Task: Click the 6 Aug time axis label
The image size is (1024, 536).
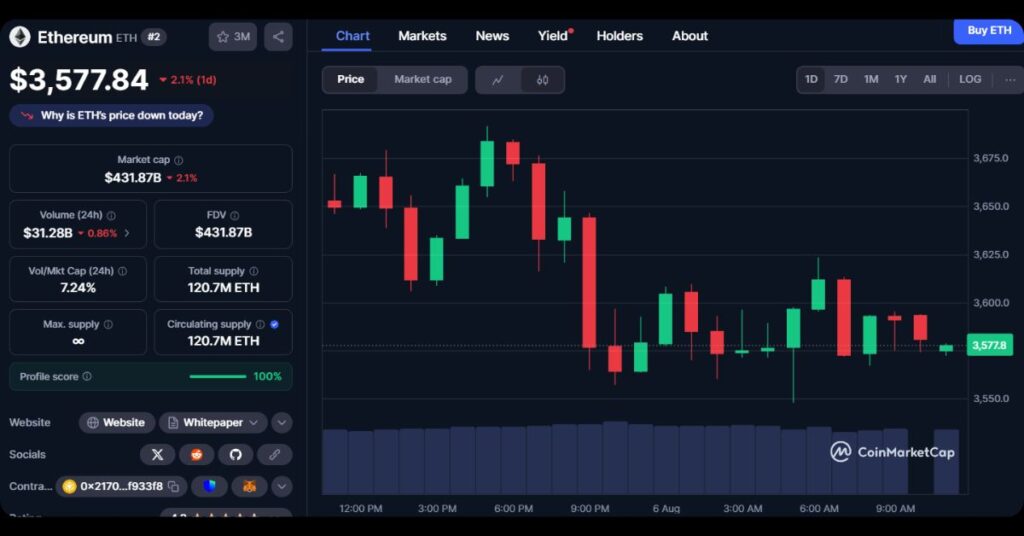Action: (x=666, y=509)
